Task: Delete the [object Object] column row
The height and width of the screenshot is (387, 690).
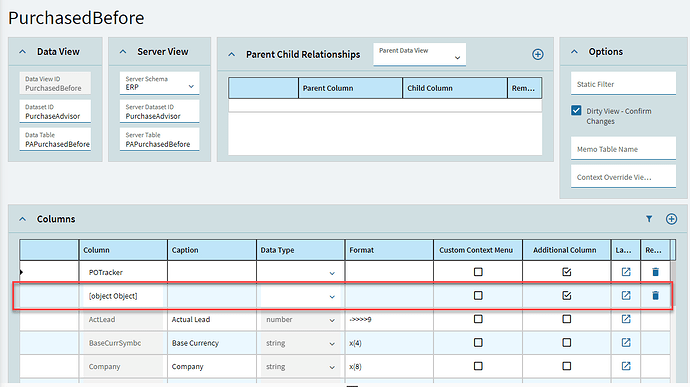Action: click(655, 295)
